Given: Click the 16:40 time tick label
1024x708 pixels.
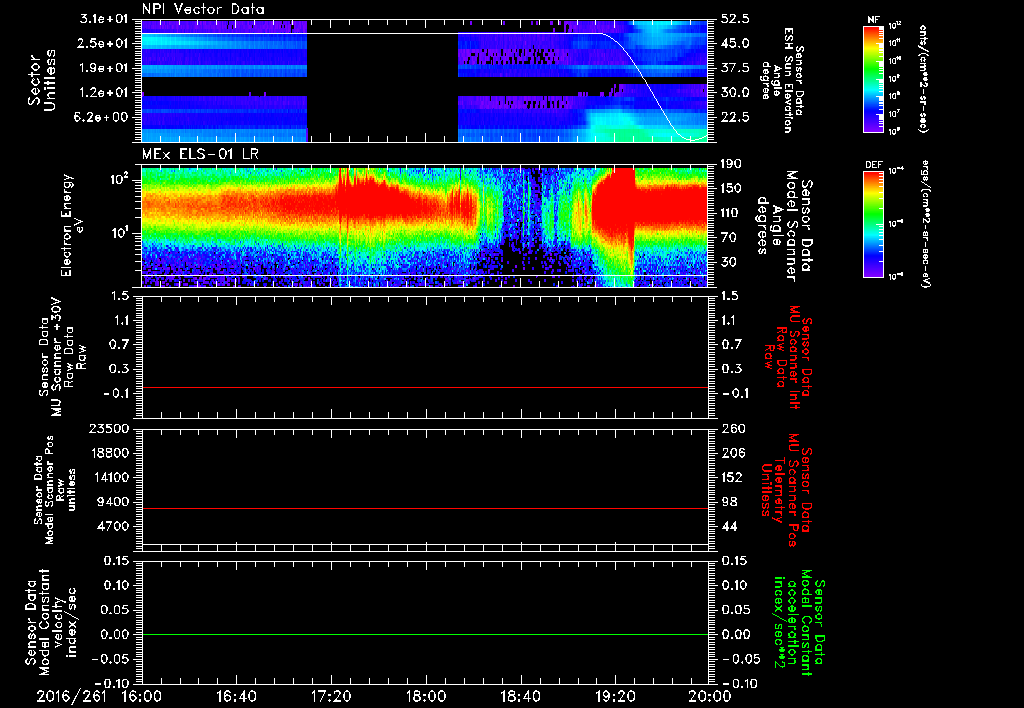Looking at the screenshot, I should pyautogui.click(x=236, y=696).
